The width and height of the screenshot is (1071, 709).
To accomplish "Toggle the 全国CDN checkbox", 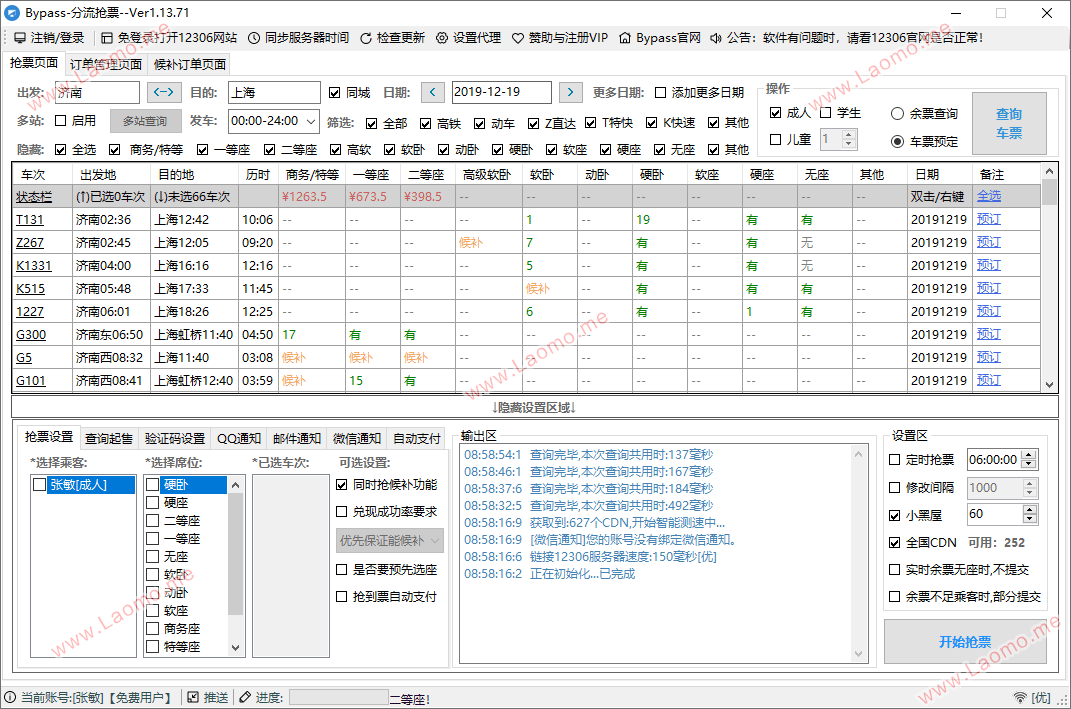I will (894, 542).
